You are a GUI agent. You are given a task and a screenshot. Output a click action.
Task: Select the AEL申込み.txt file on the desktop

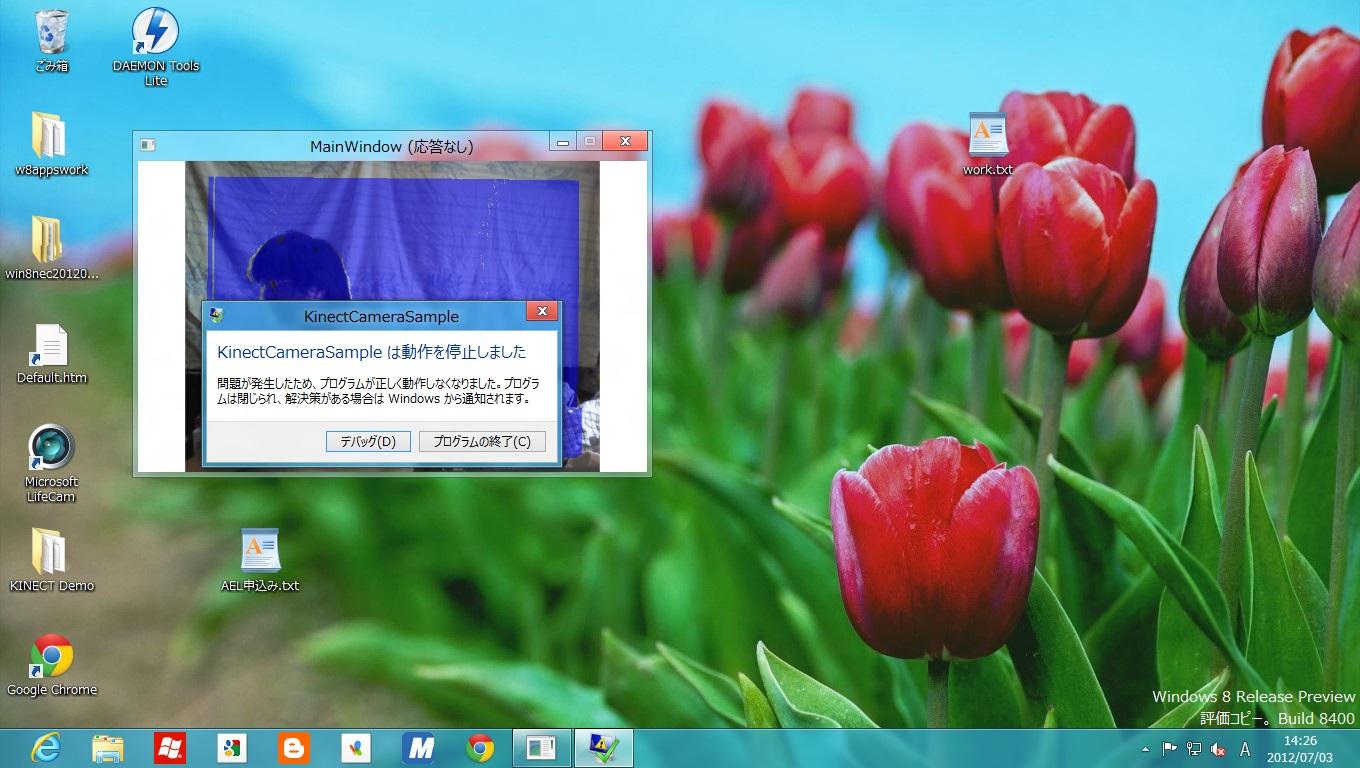click(x=260, y=560)
